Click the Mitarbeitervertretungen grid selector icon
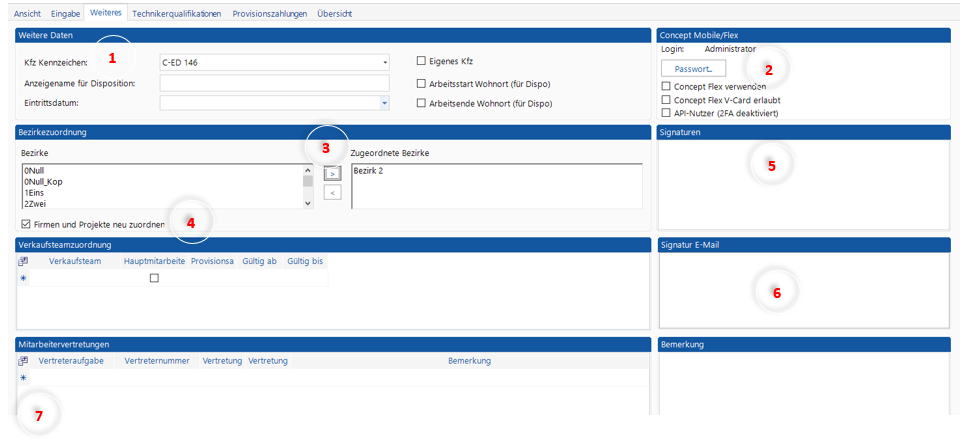This screenshot has width=963, height=441. tap(23, 361)
